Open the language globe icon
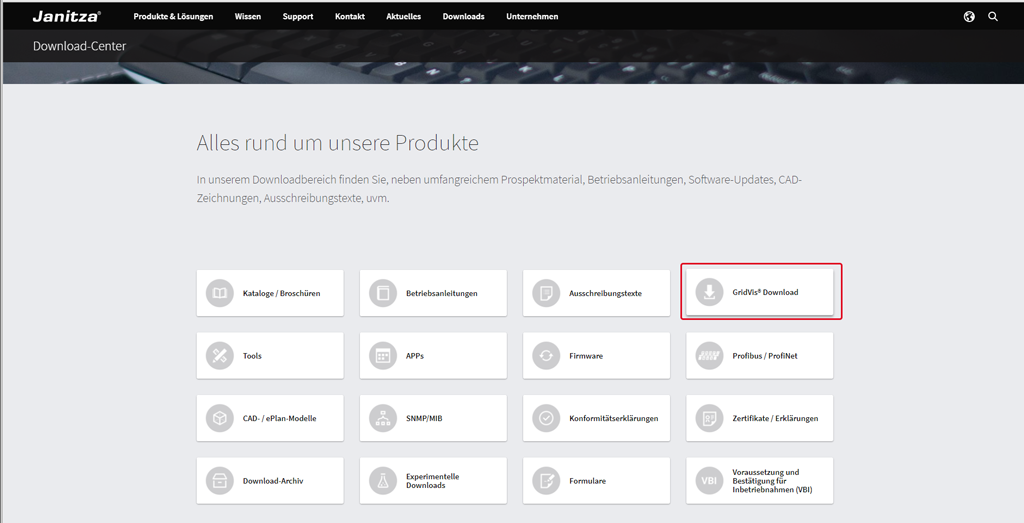 tap(969, 16)
